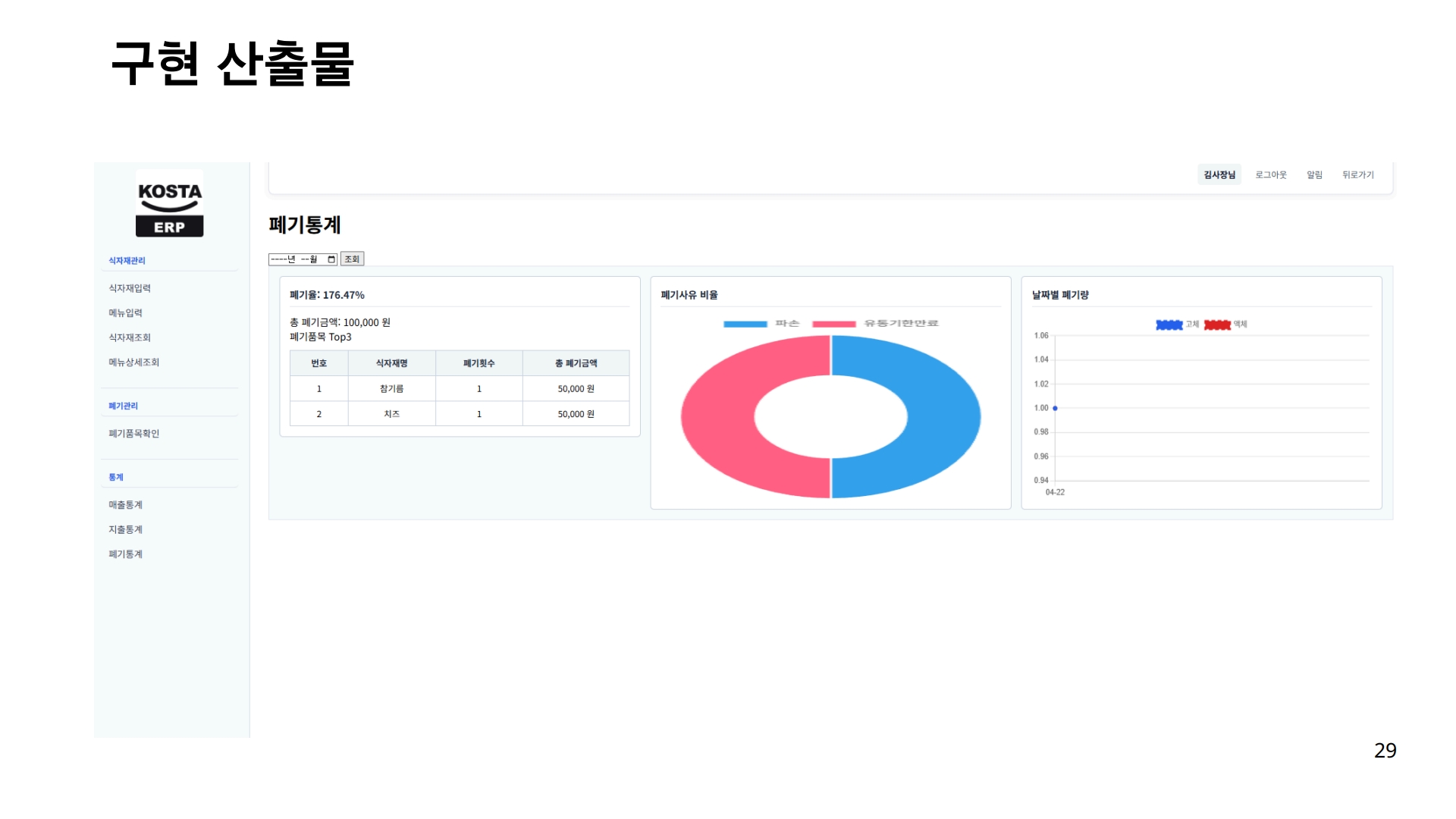Click 로그아웃 to log out

tap(1271, 174)
